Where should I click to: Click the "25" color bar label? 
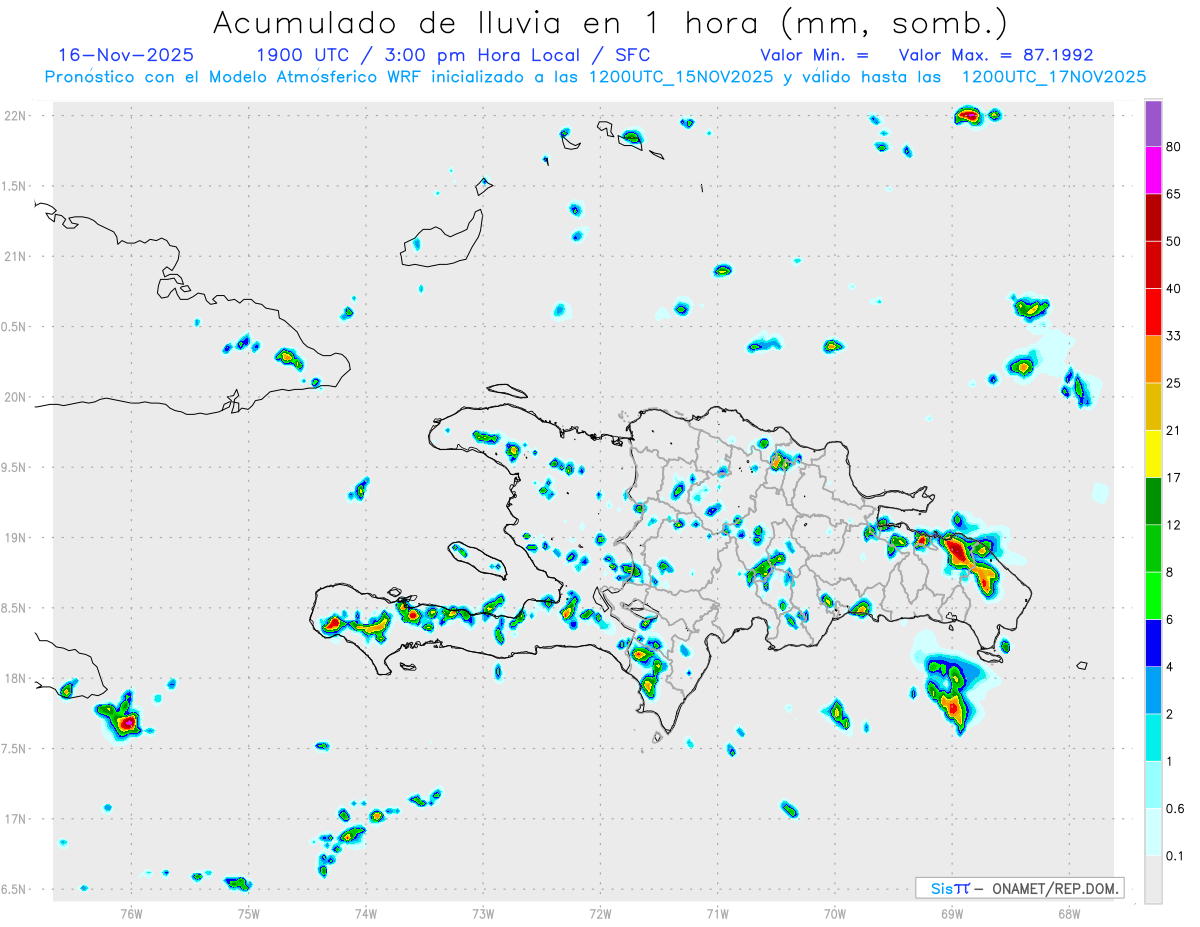(x=1174, y=383)
